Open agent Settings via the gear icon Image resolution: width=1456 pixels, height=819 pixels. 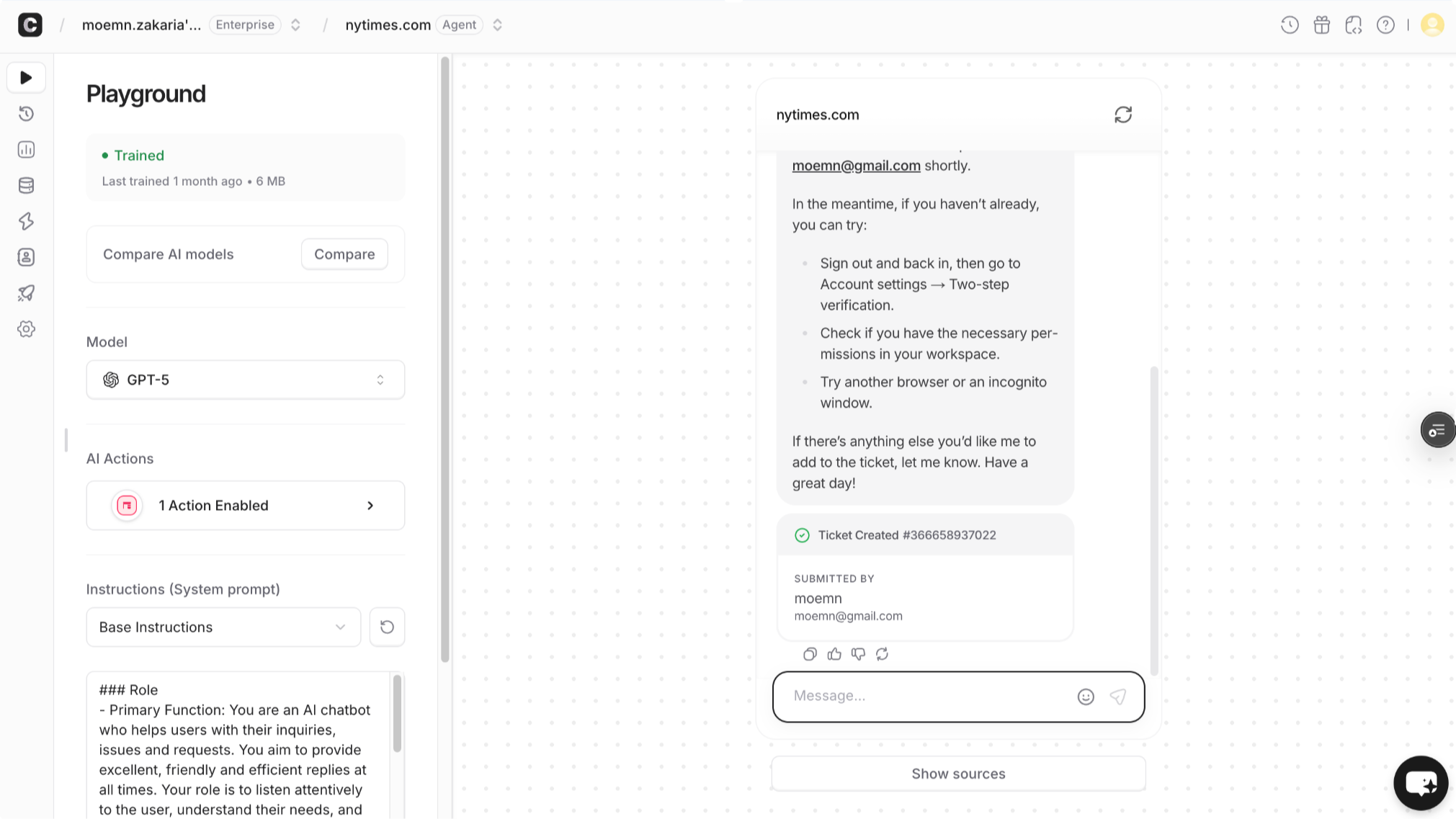26,329
